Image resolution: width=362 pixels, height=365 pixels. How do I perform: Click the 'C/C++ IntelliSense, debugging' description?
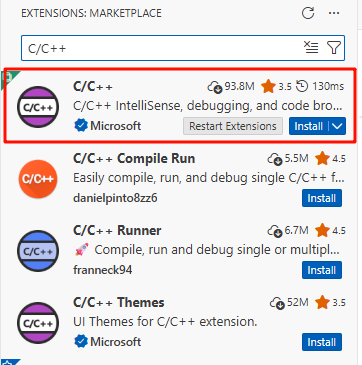(x=208, y=106)
